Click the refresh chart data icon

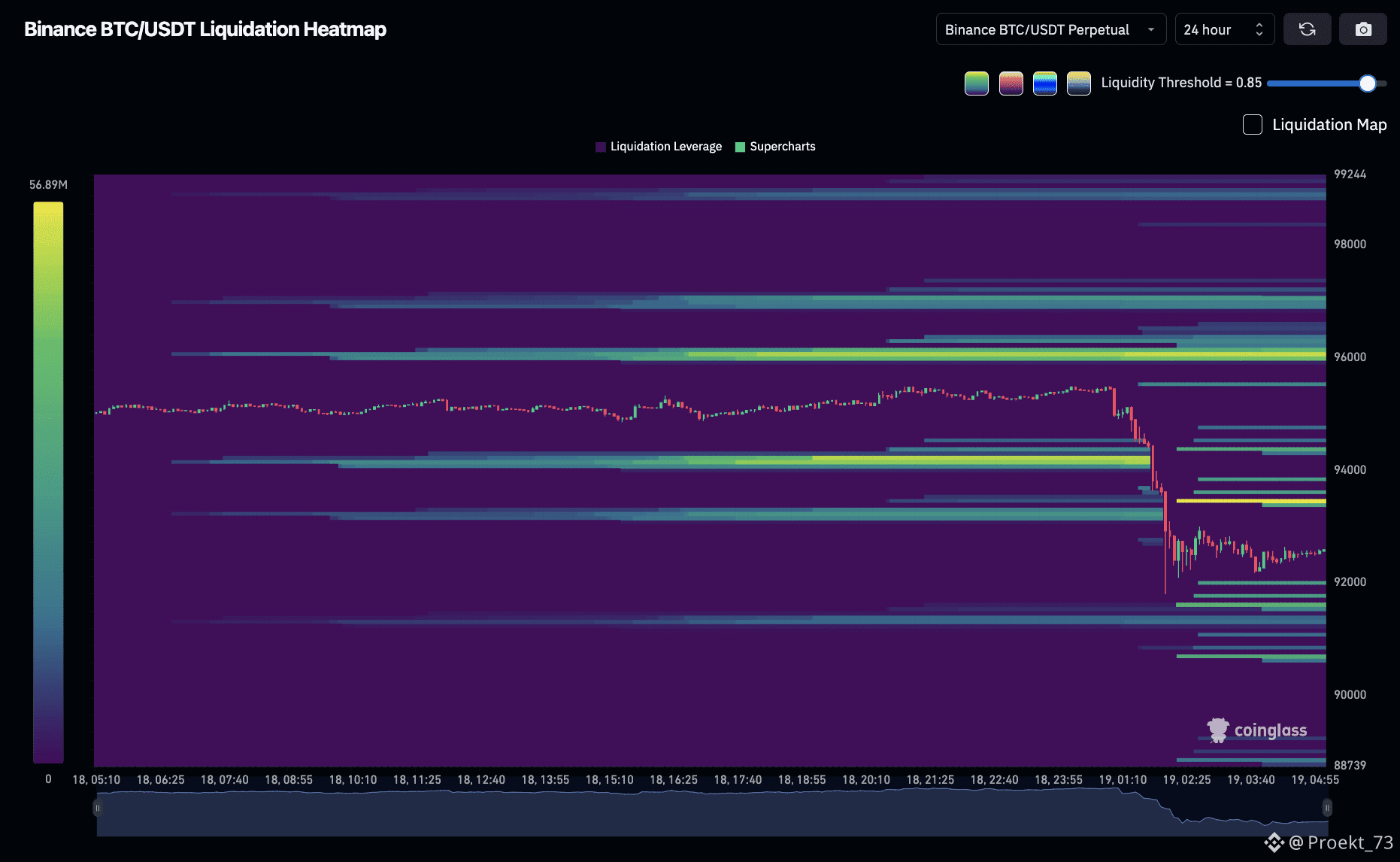(1307, 29)
